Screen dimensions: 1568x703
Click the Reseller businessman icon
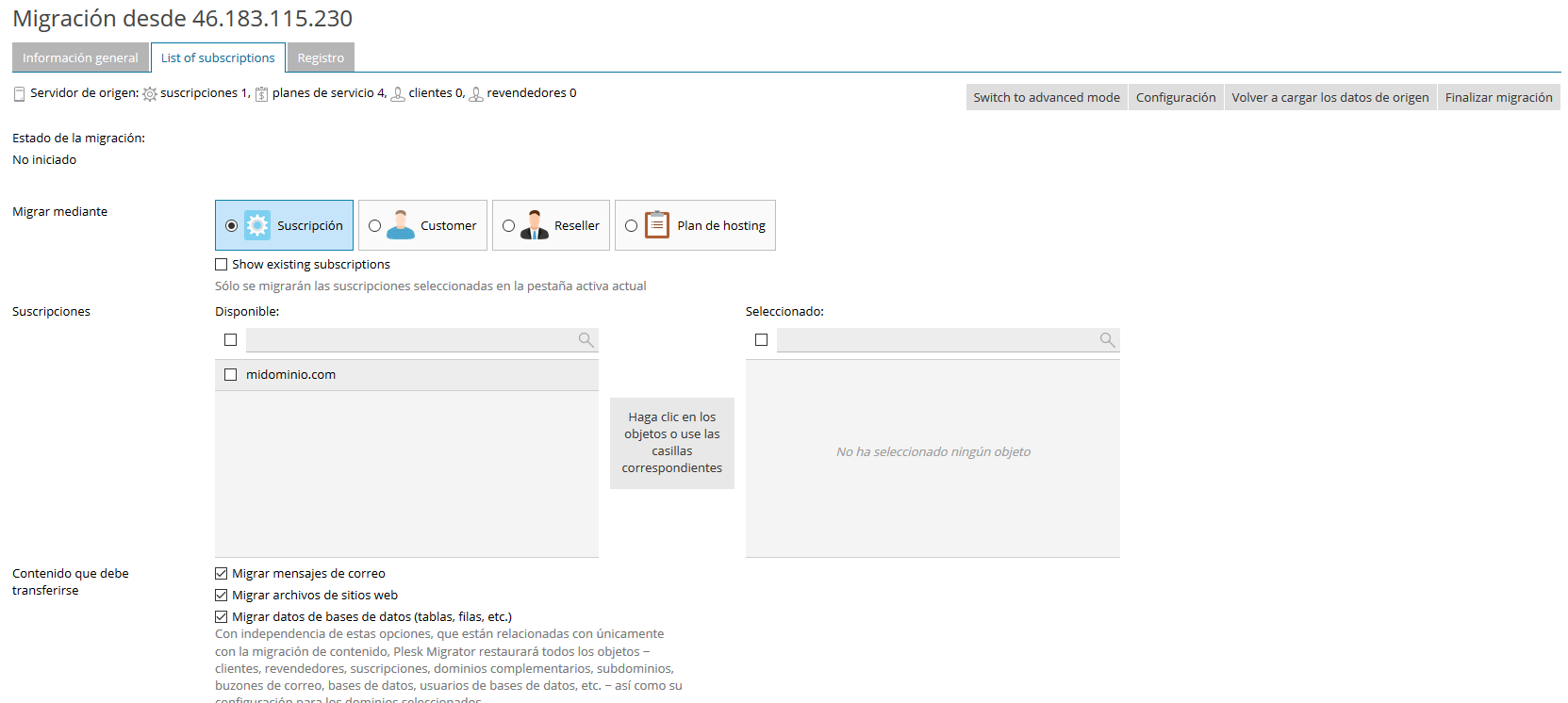click(x=535, y=225)
